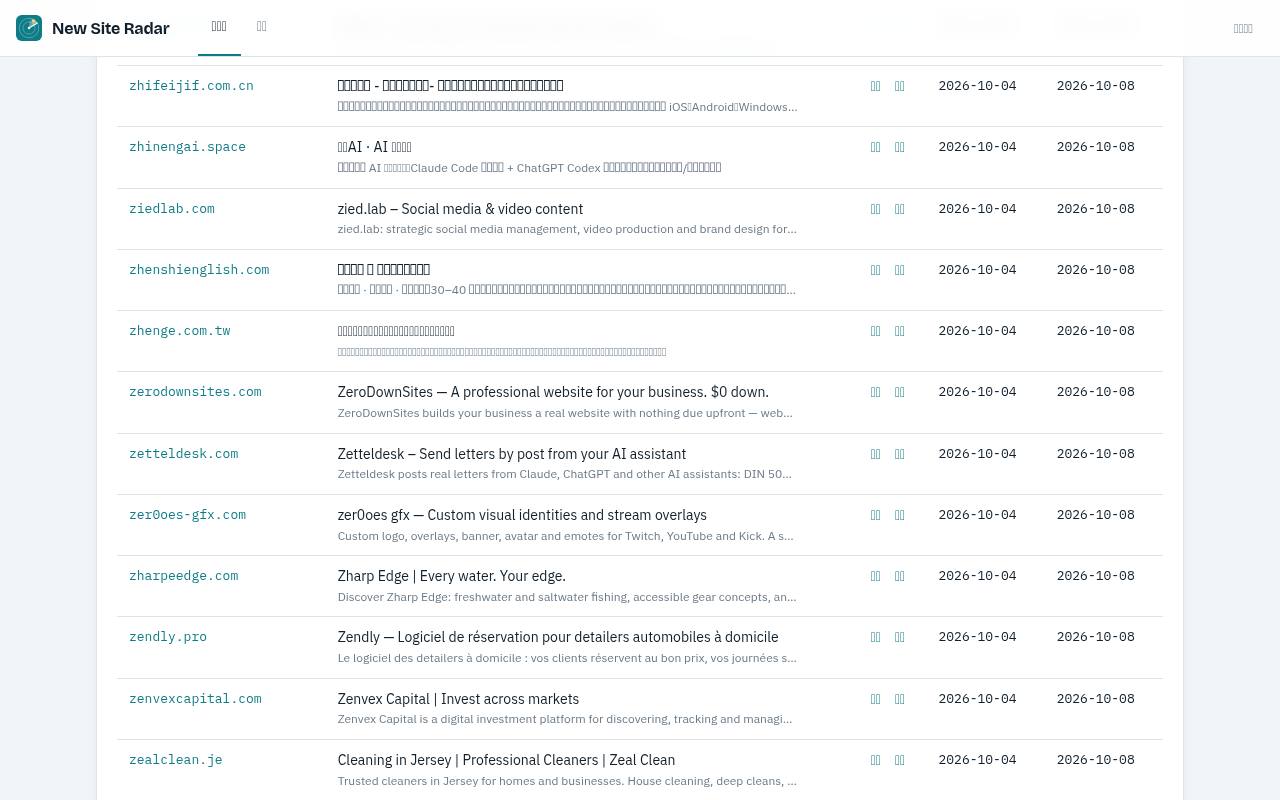
Task: Click the 2026-10-08 date in zenvexcapital.com row
Action: click(x=1095, y=699)
